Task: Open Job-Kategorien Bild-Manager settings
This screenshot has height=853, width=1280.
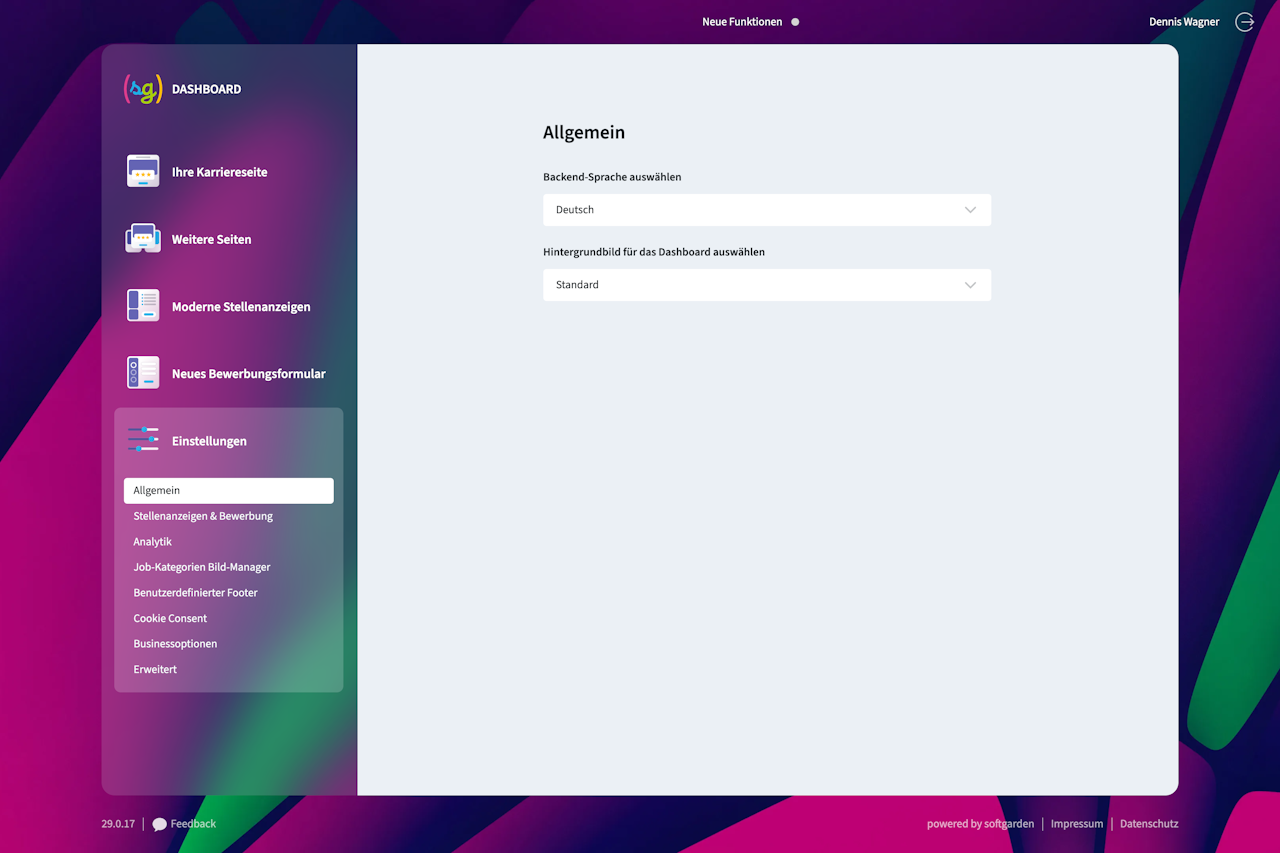Action: point(202,567)
